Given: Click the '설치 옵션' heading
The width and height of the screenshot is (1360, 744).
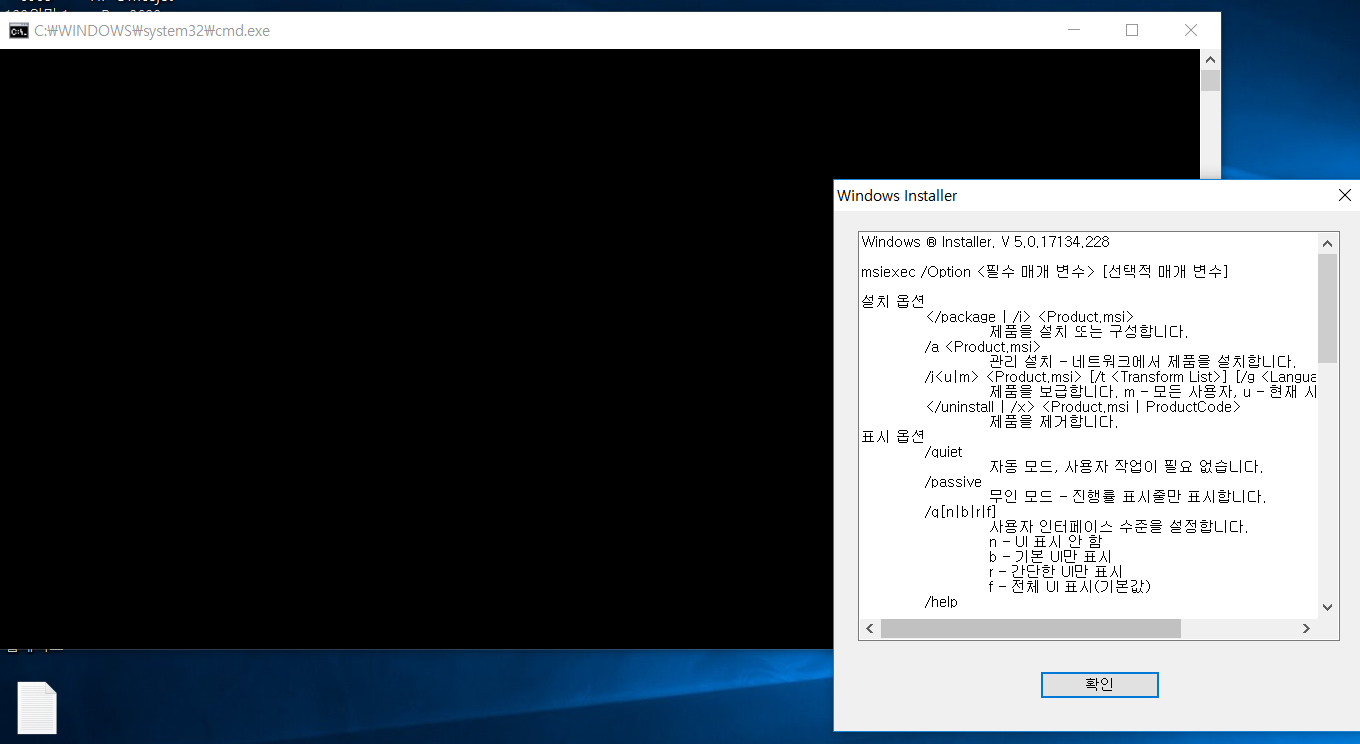Looking at the screenshot, I should [893, 301].
